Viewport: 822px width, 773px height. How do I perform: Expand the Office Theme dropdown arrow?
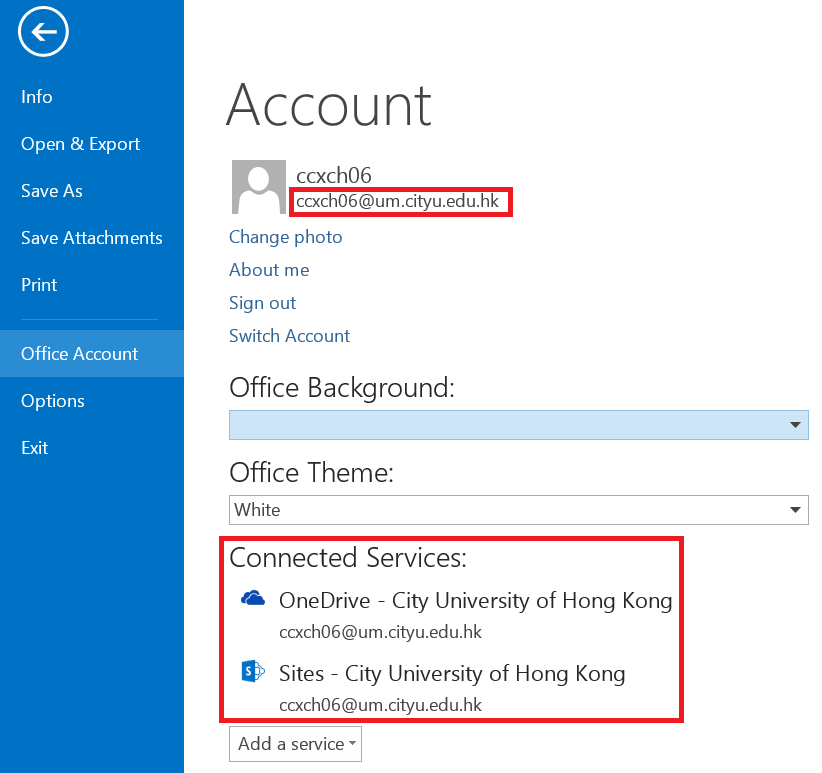[x=796, y=510]
